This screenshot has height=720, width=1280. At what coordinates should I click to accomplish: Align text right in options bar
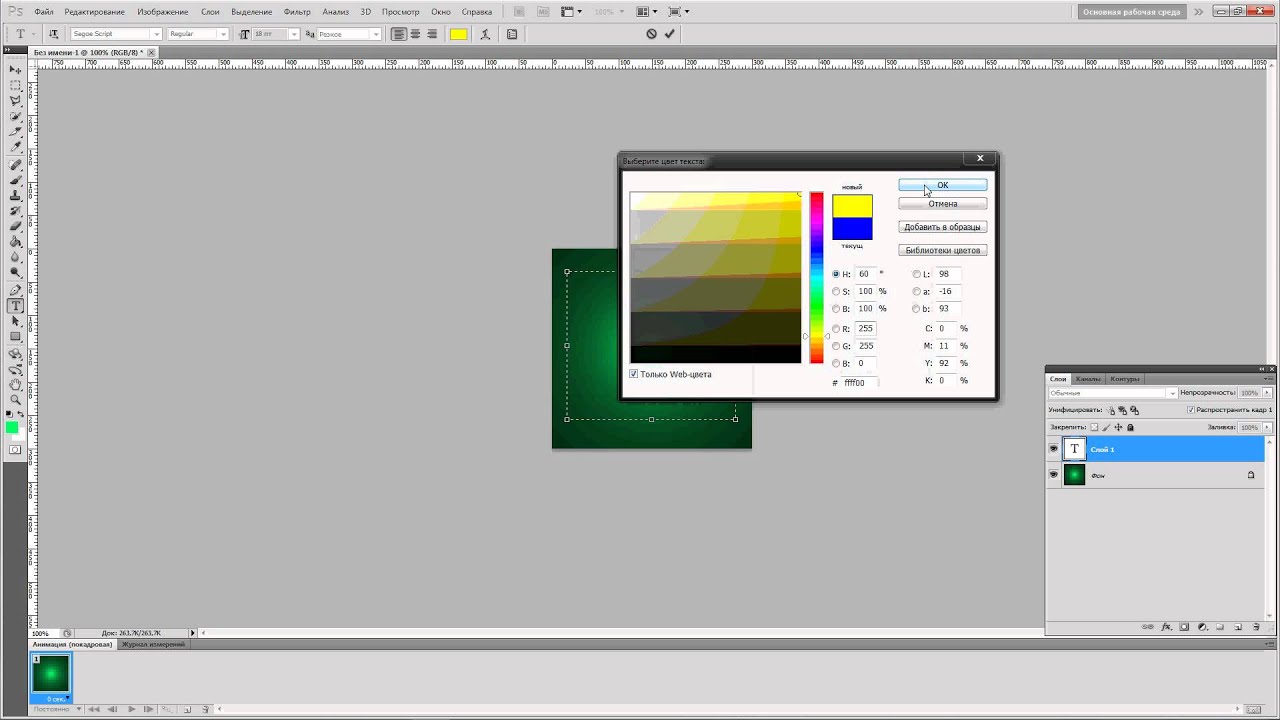click(431, 34)
